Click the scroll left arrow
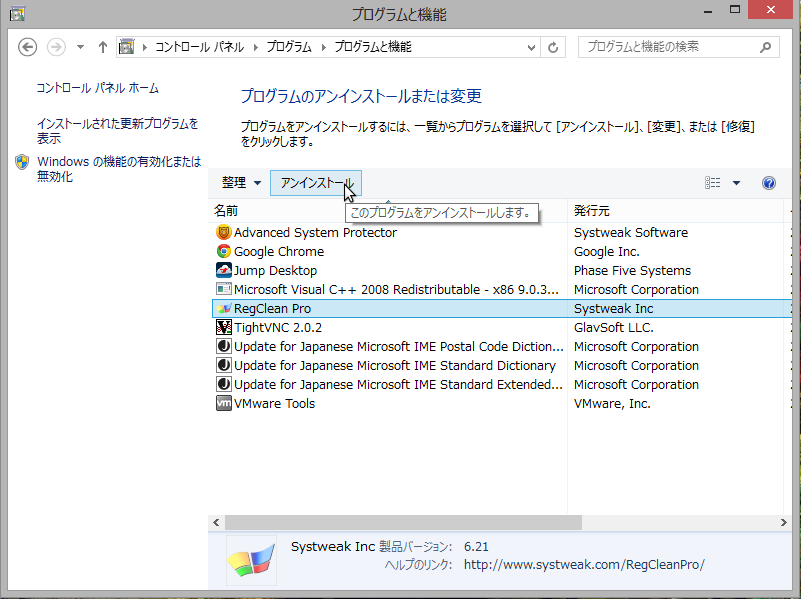 [x=216, y=522]
